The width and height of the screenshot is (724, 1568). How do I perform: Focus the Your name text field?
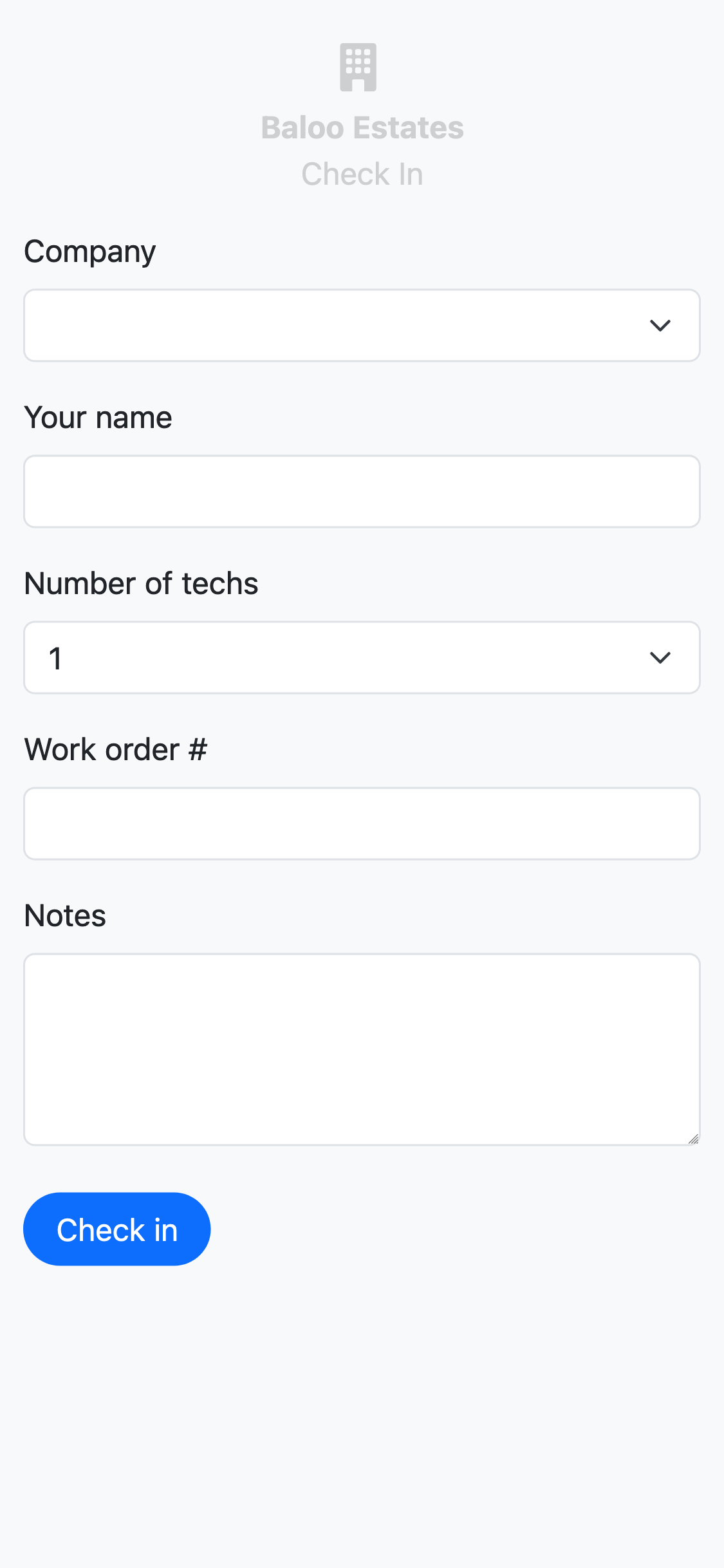[x=362, y=492]
